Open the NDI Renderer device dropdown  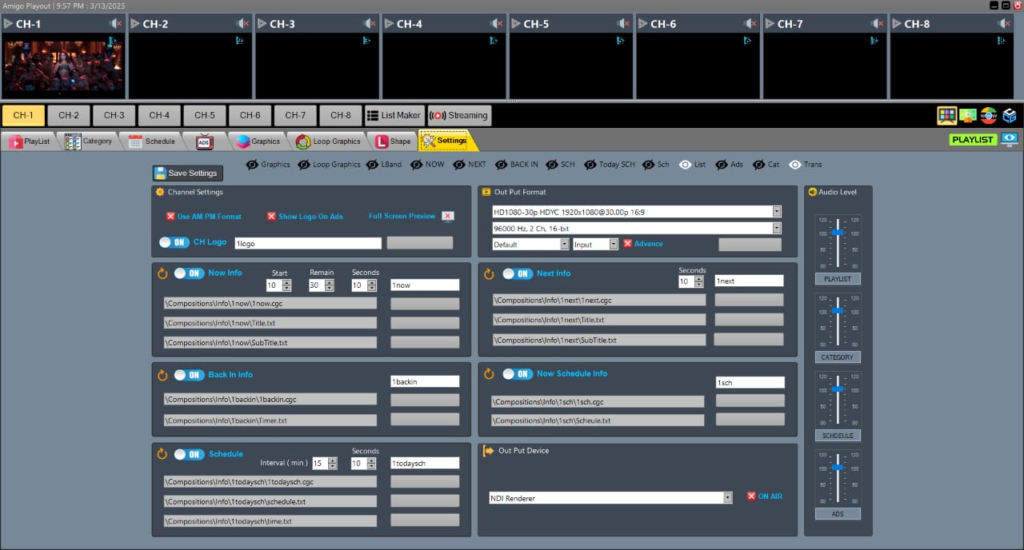tap(727, 498)
